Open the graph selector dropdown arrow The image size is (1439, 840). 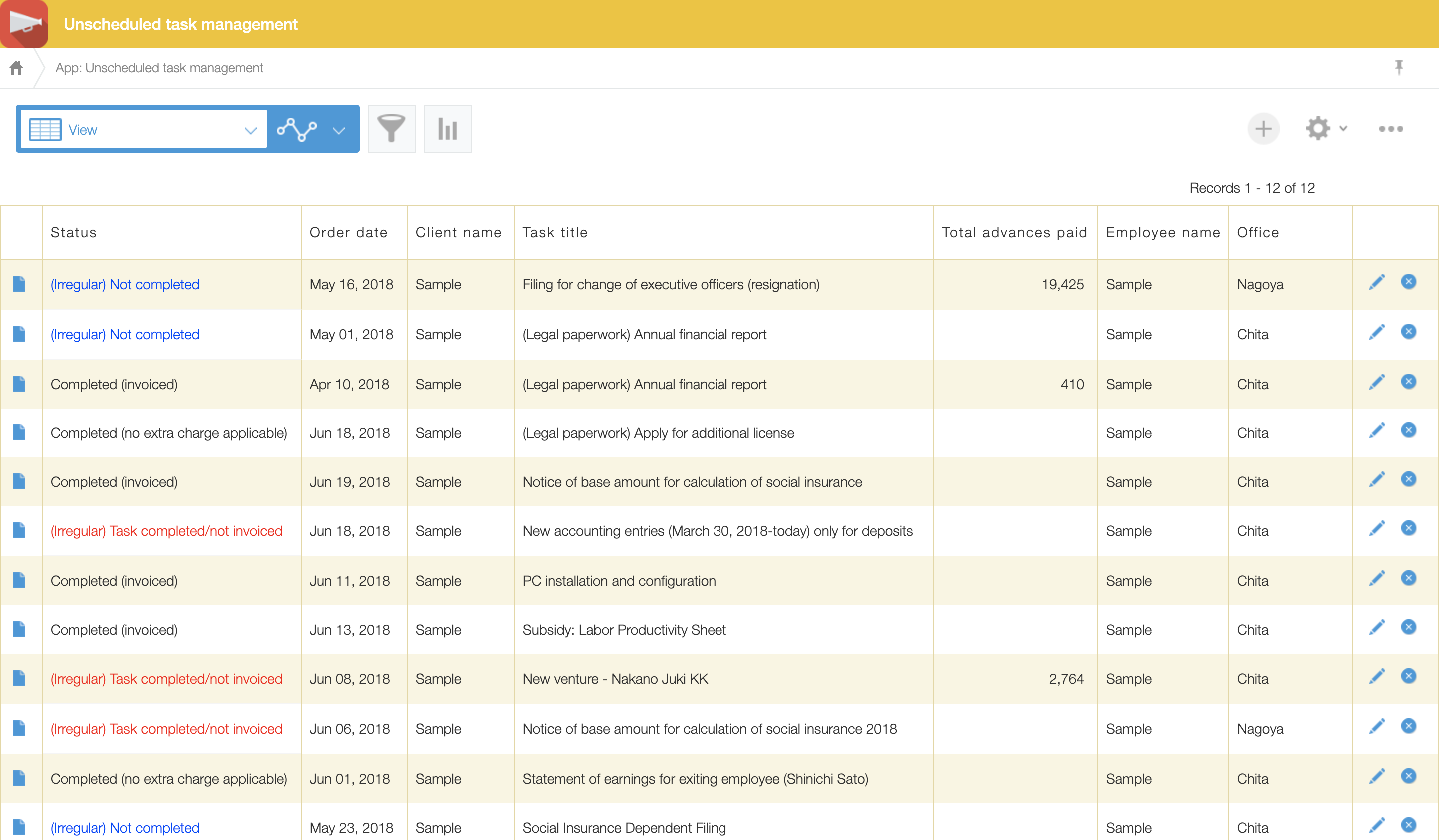339,131
